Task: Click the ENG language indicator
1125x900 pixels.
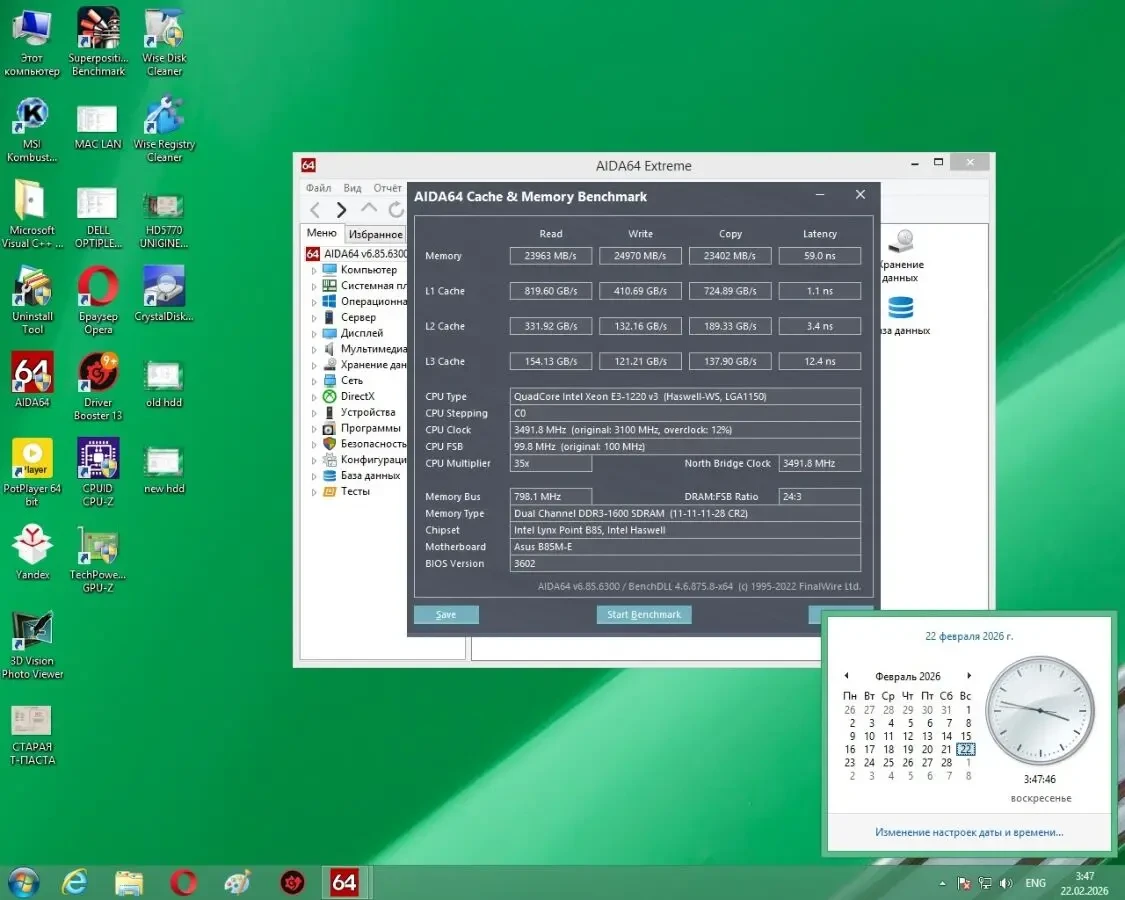Action: pos(1035,883)
